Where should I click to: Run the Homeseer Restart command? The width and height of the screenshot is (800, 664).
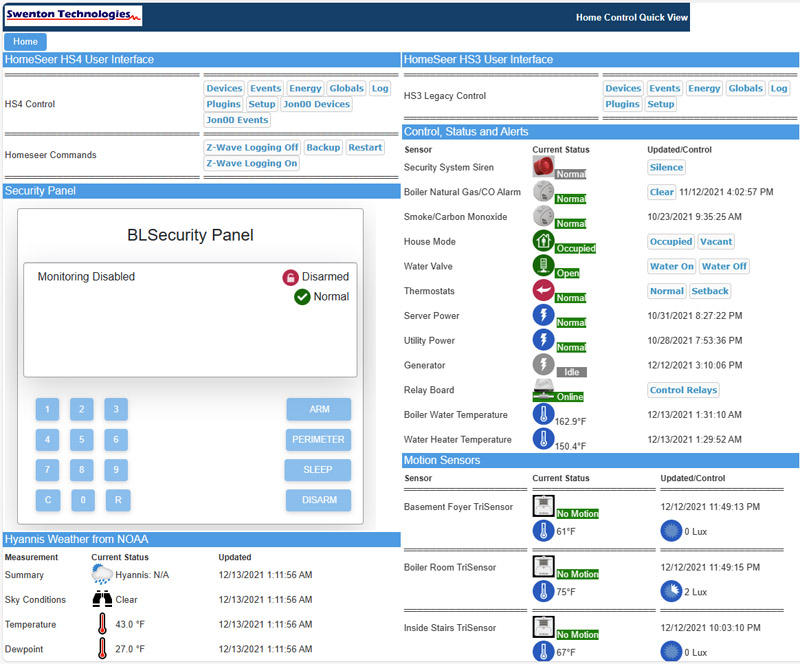[365, 147]
